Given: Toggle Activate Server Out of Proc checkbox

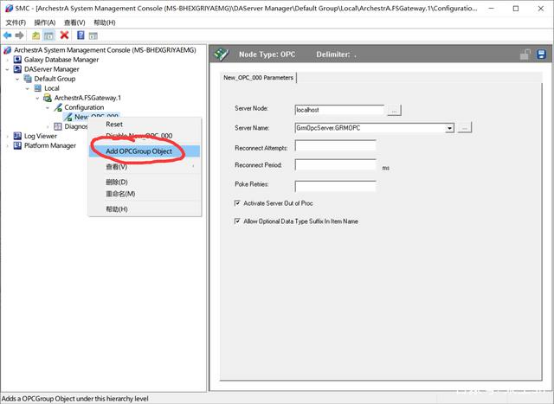Looking at the screenshot, I should click(237, 203).
